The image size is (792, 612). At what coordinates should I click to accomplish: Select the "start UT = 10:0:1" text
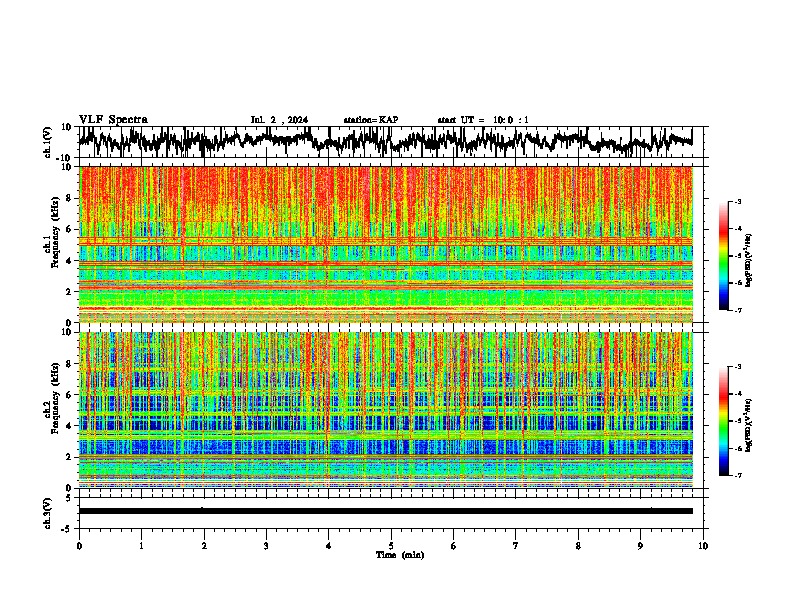pyautogui.click(x=483, y=120)
